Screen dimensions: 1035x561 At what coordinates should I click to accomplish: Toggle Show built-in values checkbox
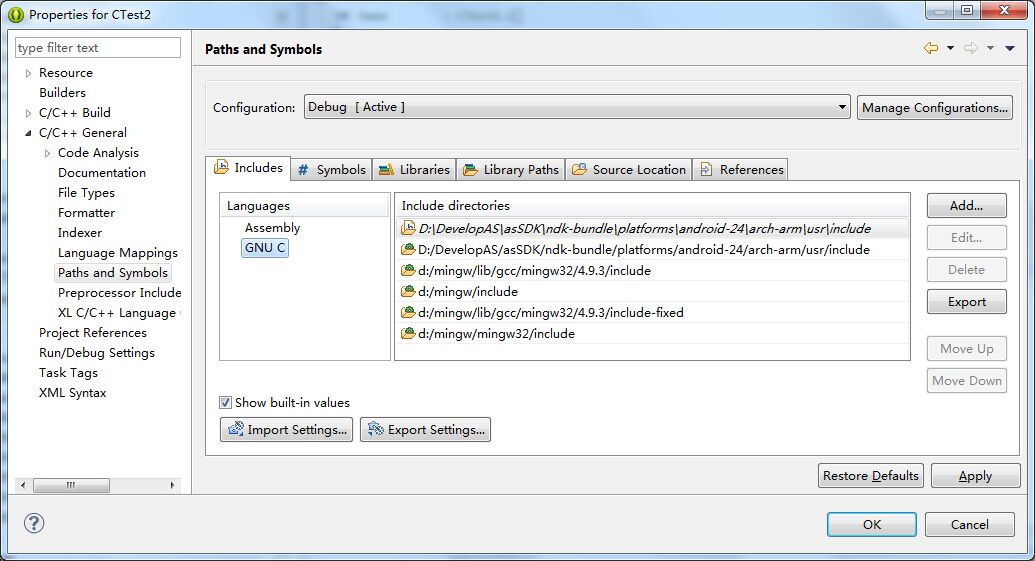tap(226, 403)
